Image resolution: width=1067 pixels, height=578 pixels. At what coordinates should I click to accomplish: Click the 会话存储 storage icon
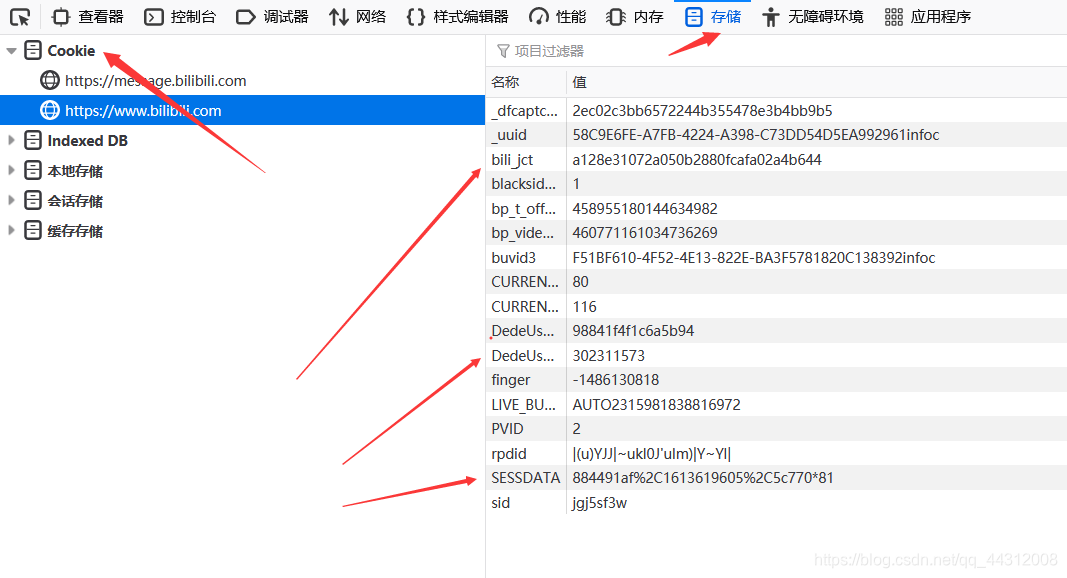click(33, 200)
